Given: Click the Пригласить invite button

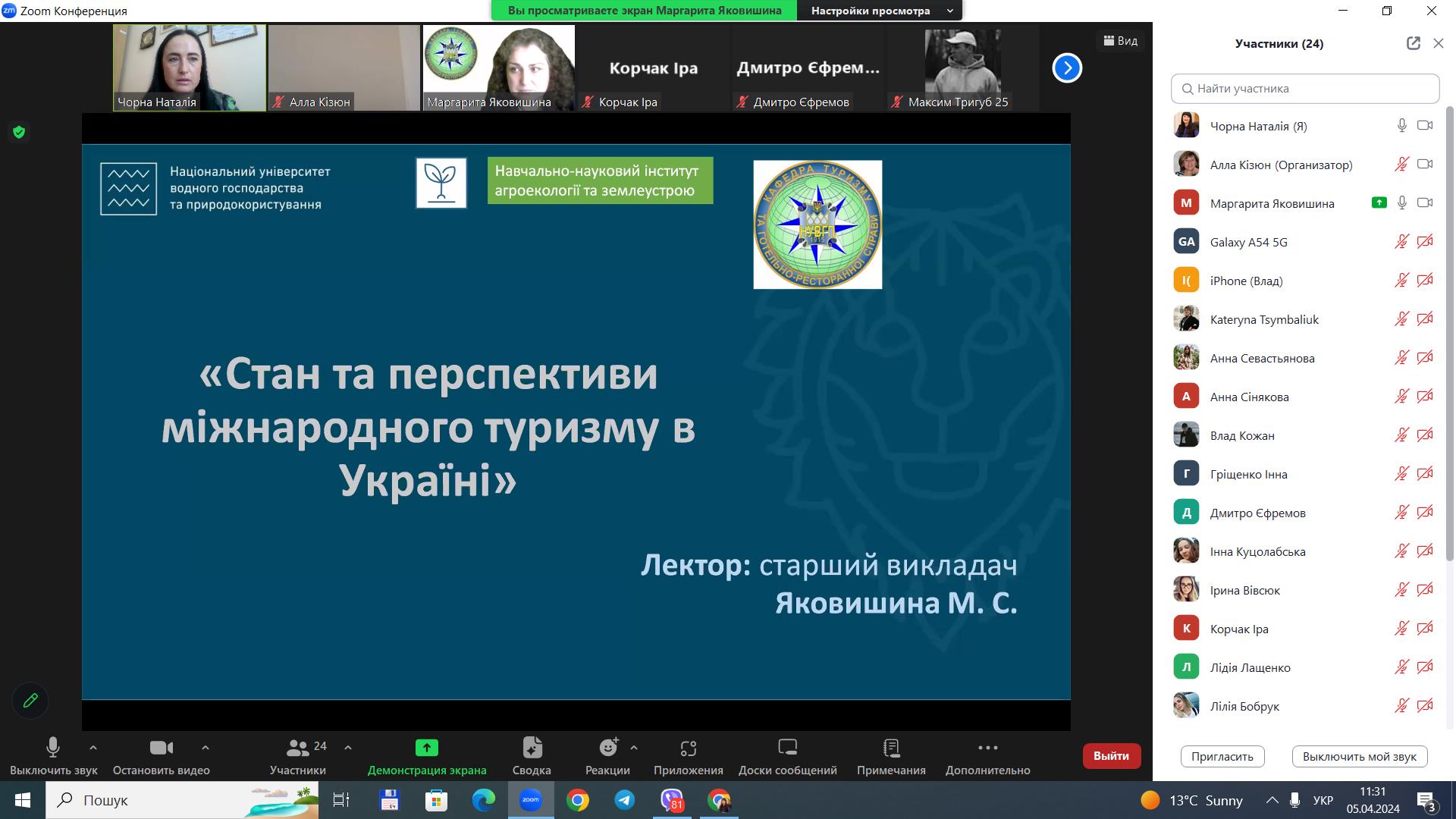Looking at the screenshot, I should coord(1222,756).
